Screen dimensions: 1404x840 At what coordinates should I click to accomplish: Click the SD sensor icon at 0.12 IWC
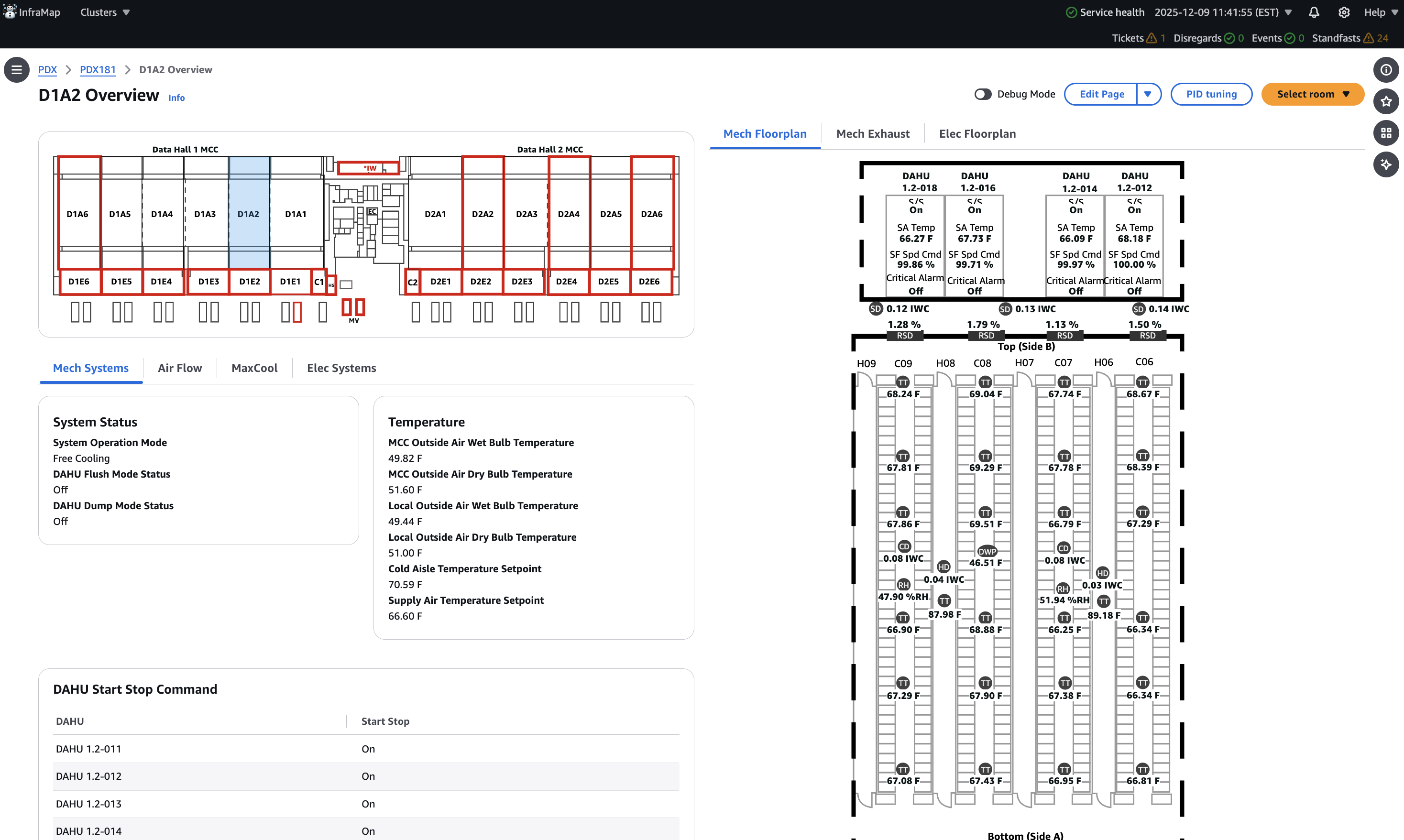(x=876, y=308)
